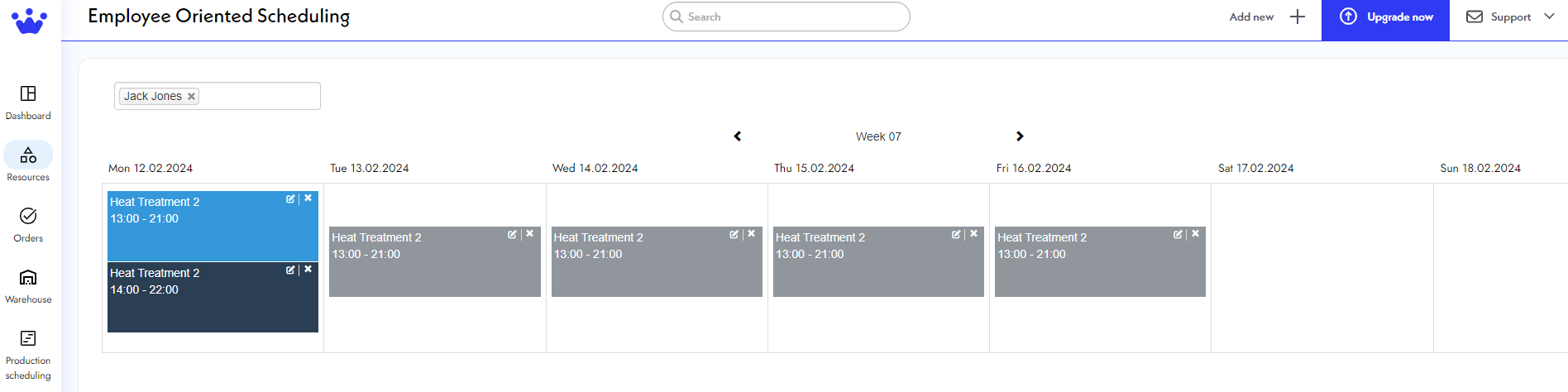The width and height of the screenshot is (1568, 392).
Task: Delete Monday's 14:00 - 22:00 shift
Action: [x=308, y=270]
